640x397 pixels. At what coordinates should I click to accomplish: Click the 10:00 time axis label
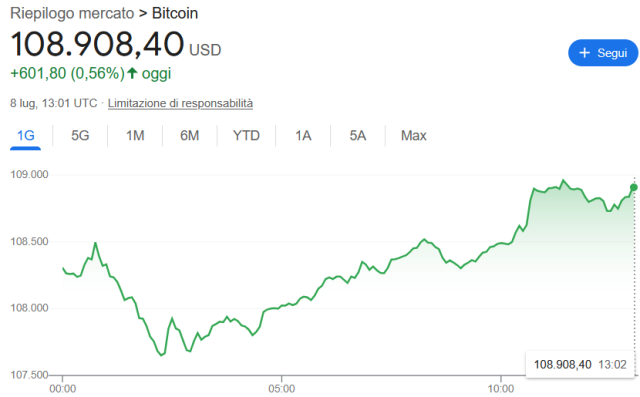[501, 389]
